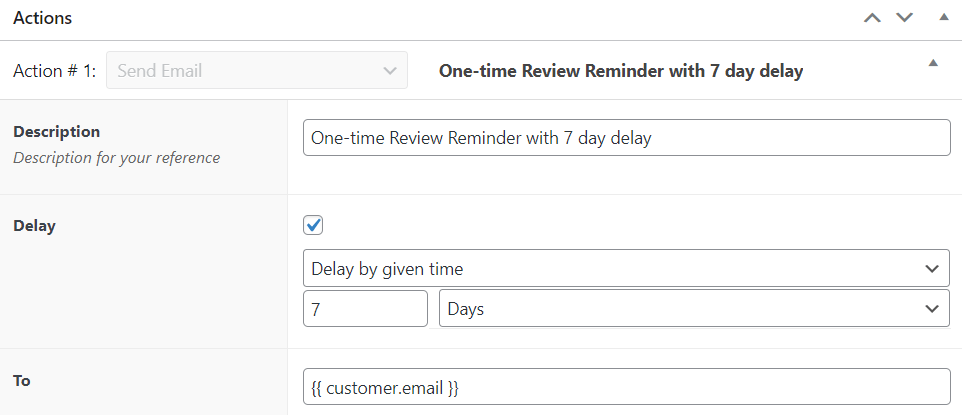Click the One-time Review Reminder action title
Screen dimensions: 962x415
[621, 71]
